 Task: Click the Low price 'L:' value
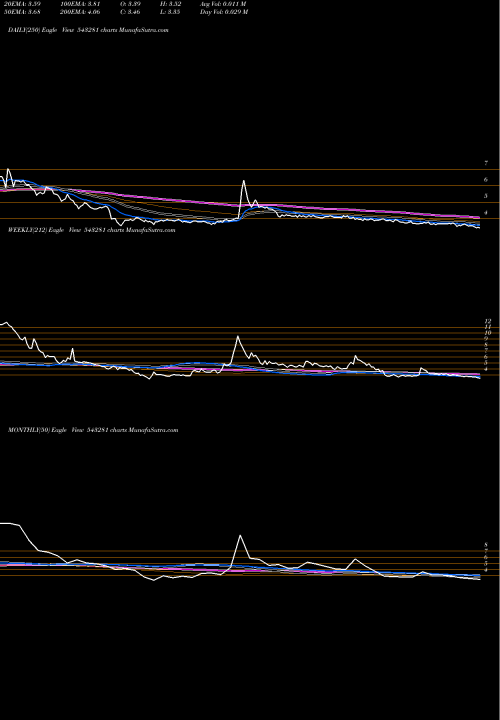(172, 12)
